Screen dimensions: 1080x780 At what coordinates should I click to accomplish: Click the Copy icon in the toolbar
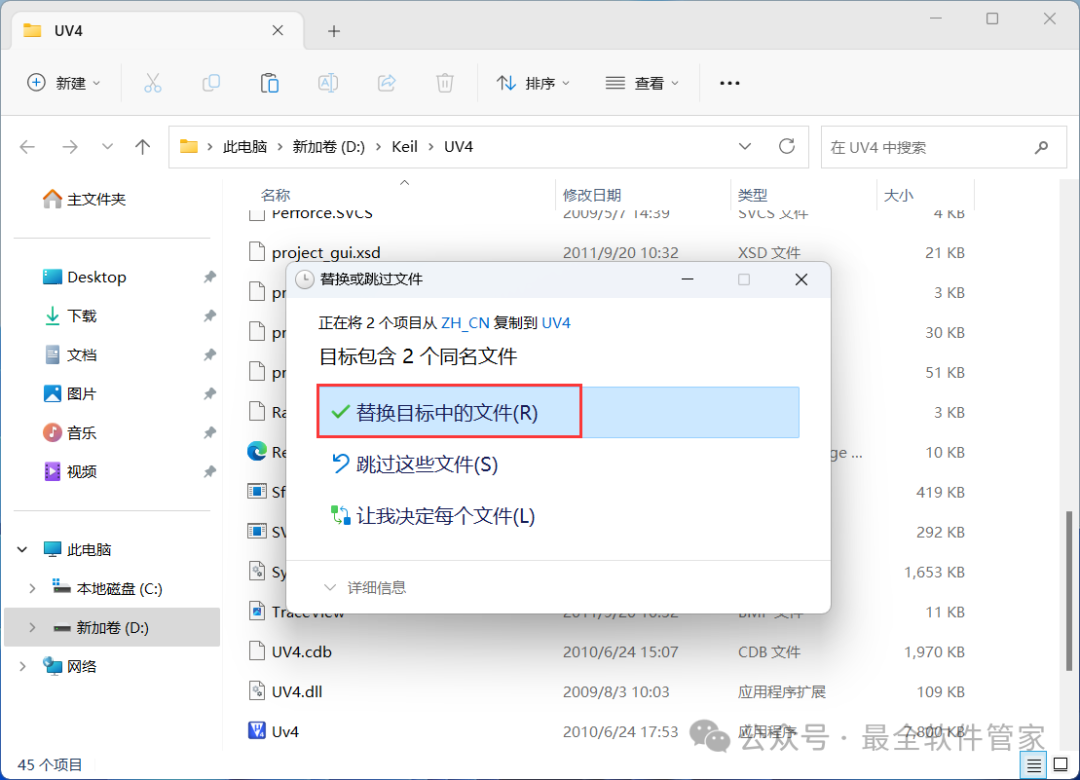[x=211, y=83]
